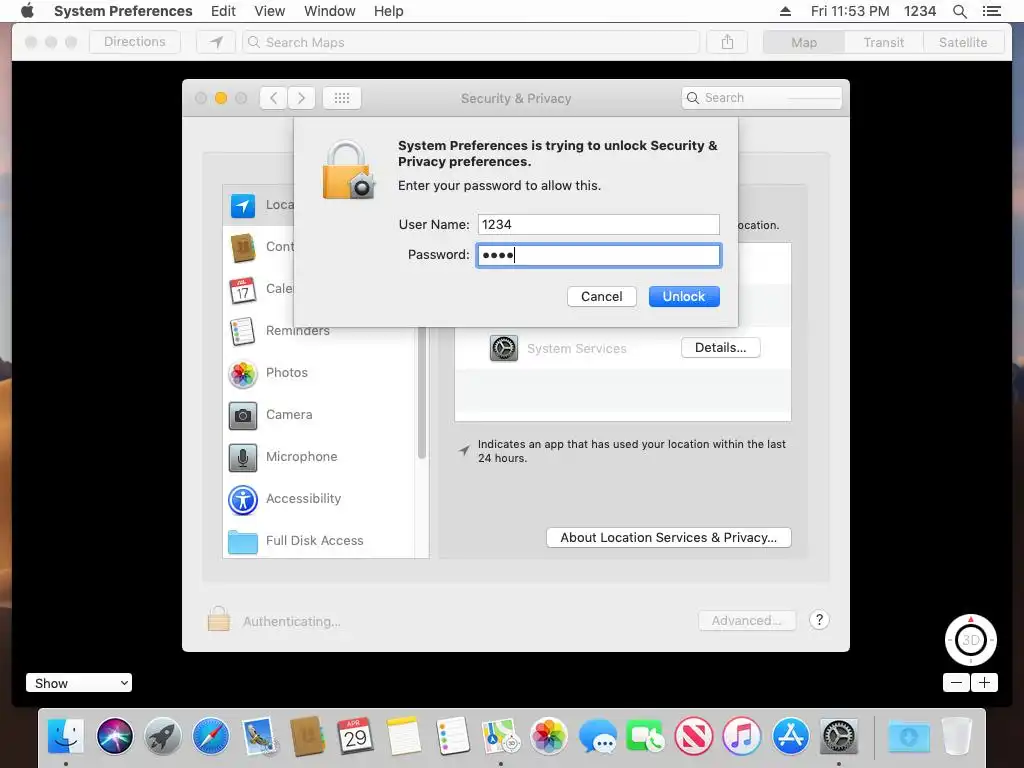The image size is (1024, 768).
Task: Open Calendar from the Dock
Action: tap(355, 736)
